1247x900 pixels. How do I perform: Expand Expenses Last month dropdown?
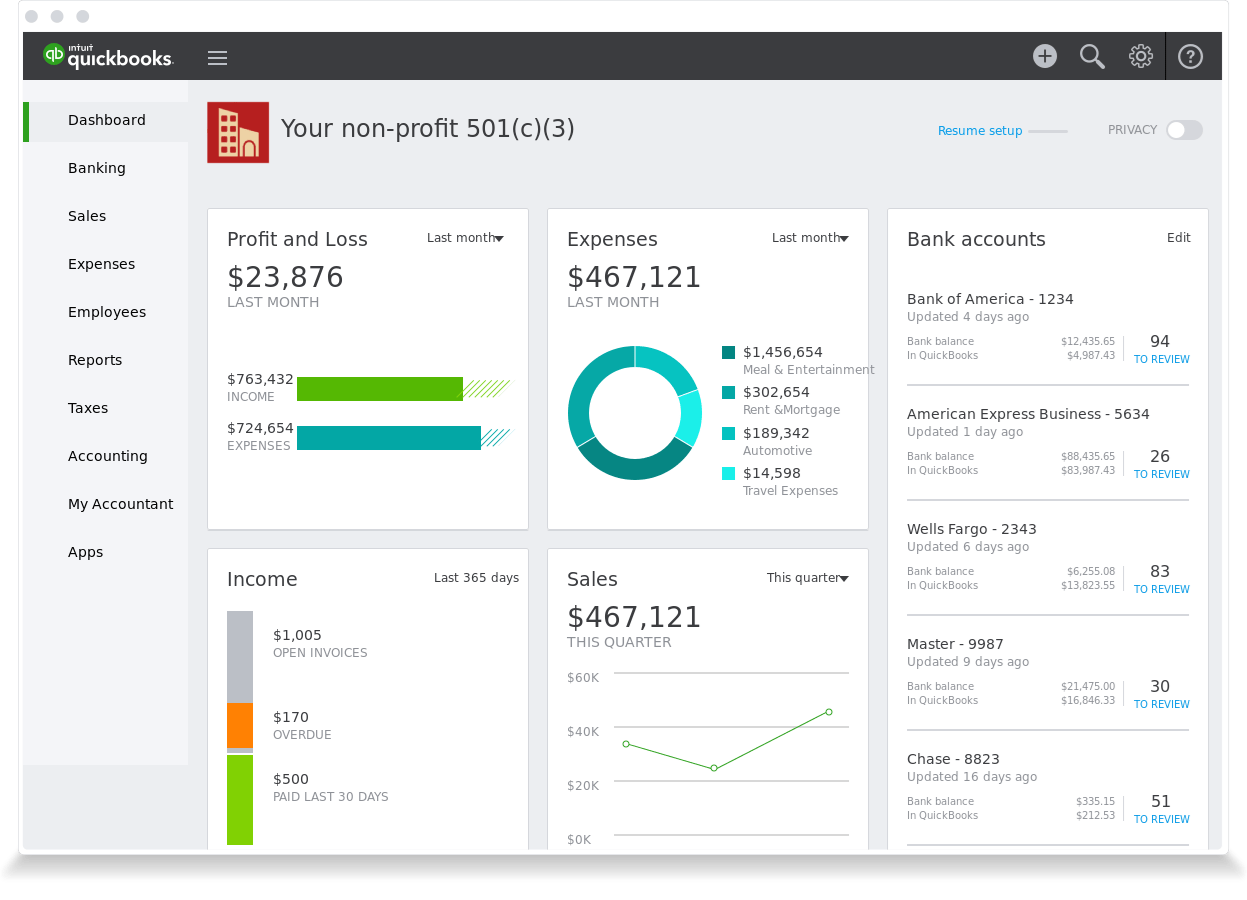810,238
